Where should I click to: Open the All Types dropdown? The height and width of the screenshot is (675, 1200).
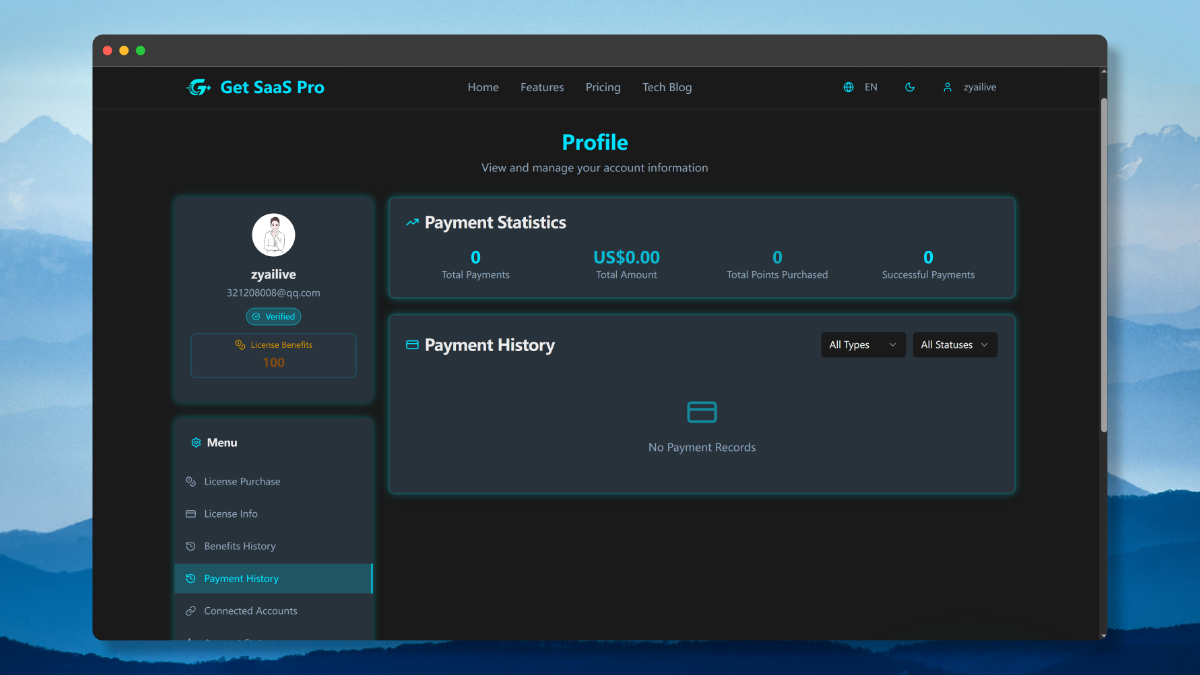(862, 344)
